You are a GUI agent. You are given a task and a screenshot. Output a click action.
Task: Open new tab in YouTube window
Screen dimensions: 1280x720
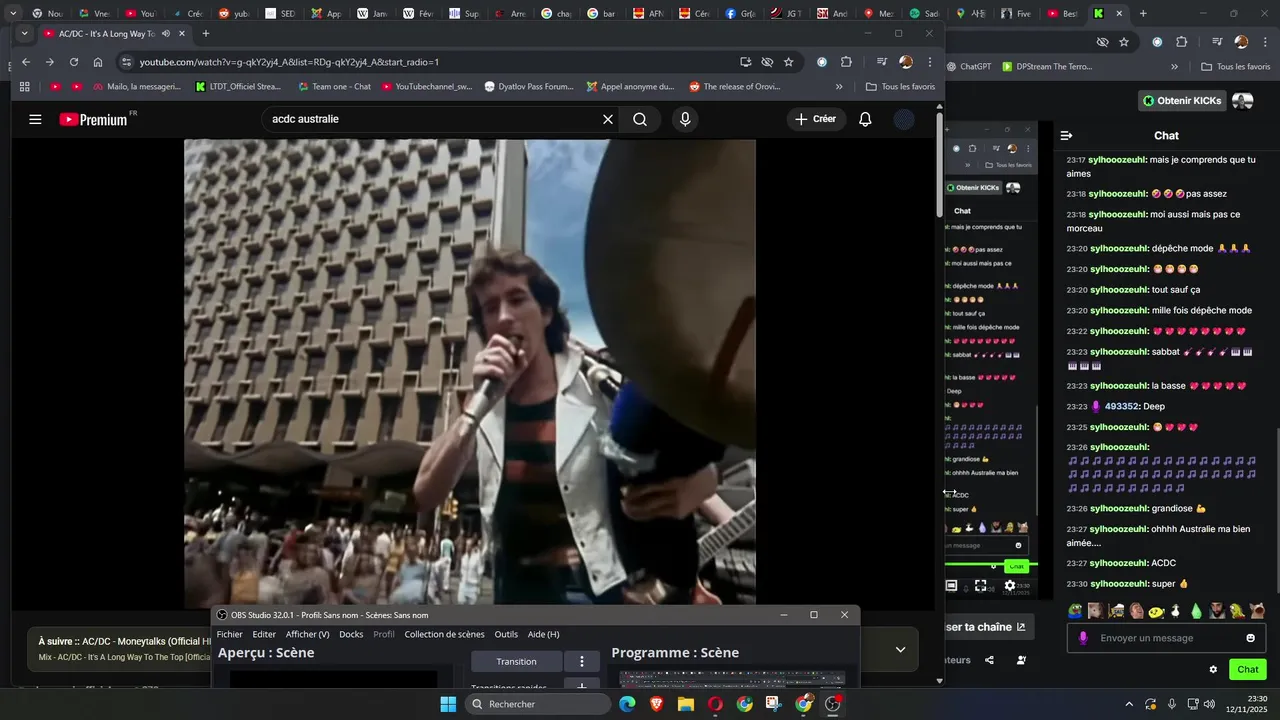pos(206,34)
